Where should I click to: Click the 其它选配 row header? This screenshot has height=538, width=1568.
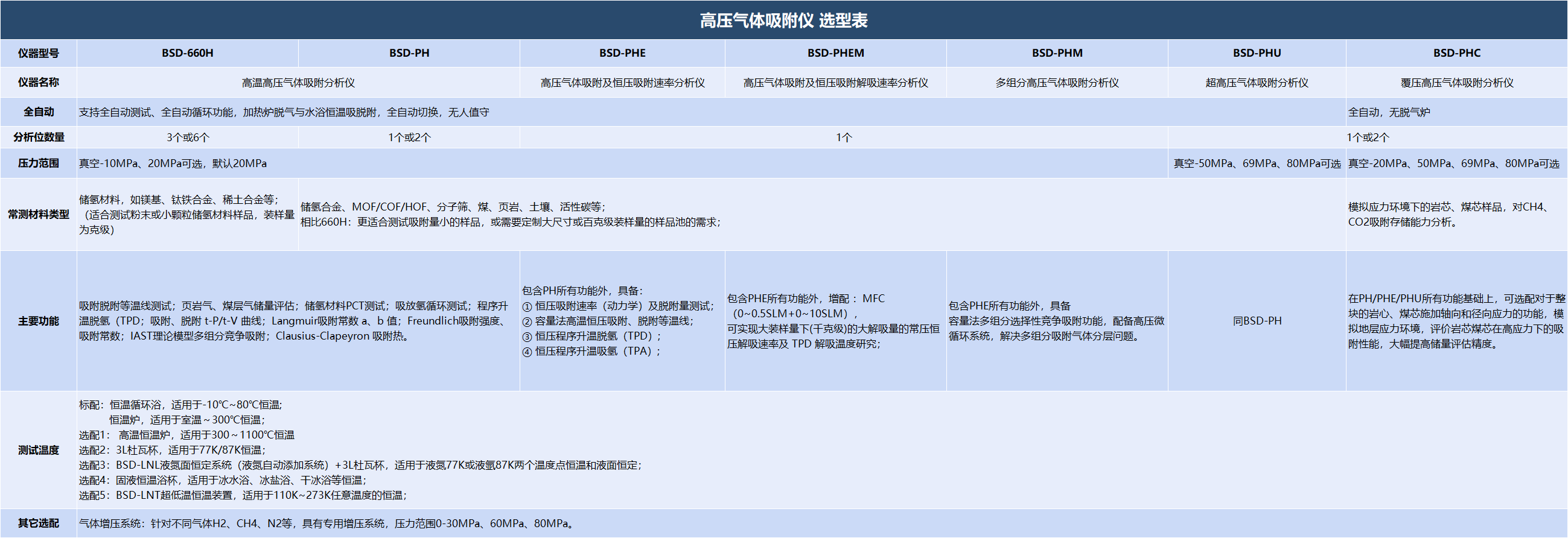click(39, 523)
